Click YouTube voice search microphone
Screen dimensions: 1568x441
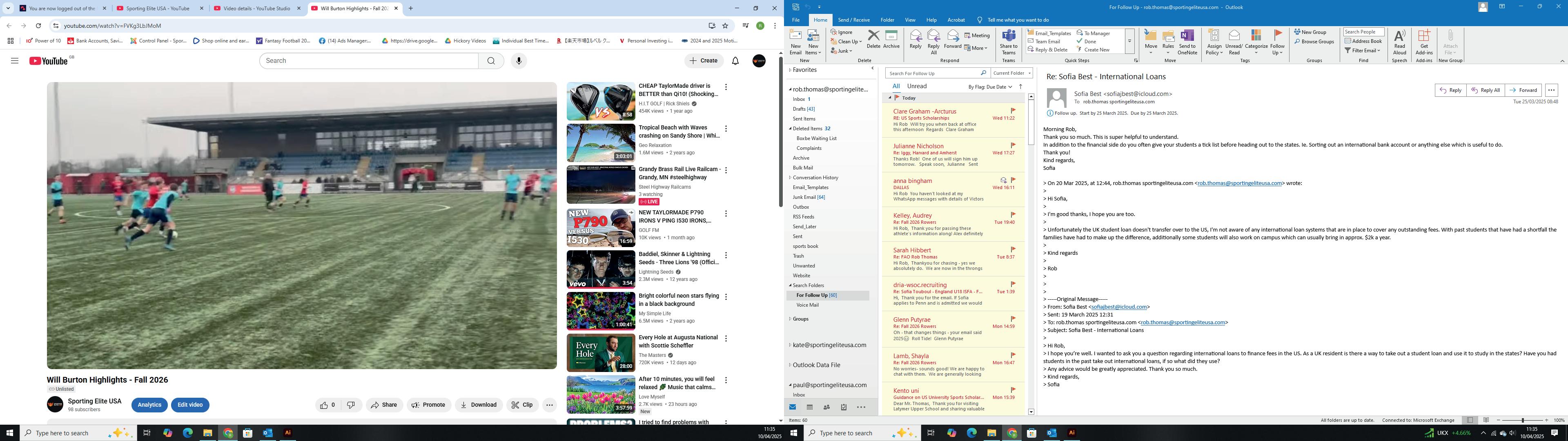point(519,61)
